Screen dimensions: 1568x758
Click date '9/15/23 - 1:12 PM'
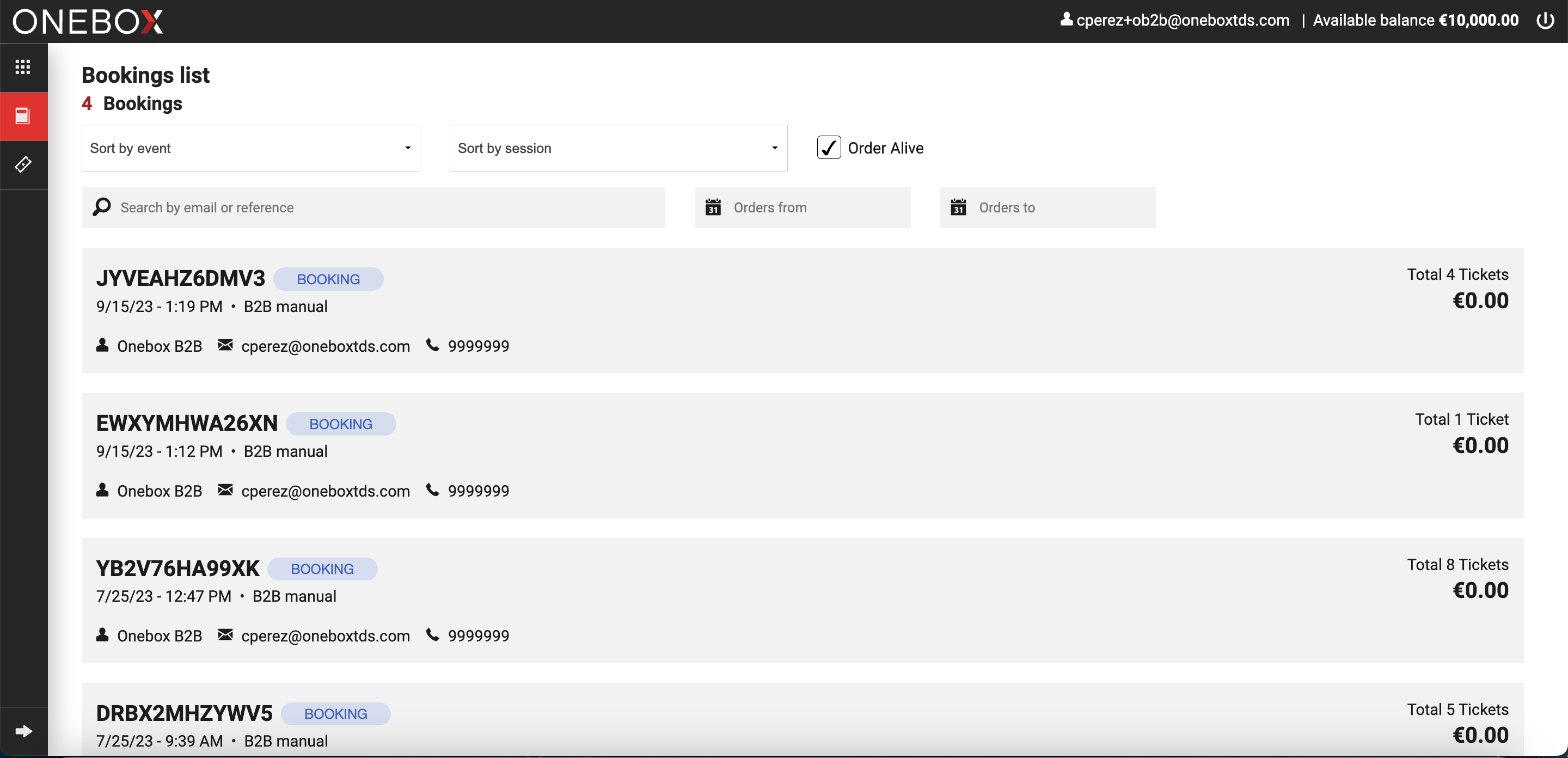point(160,451)
